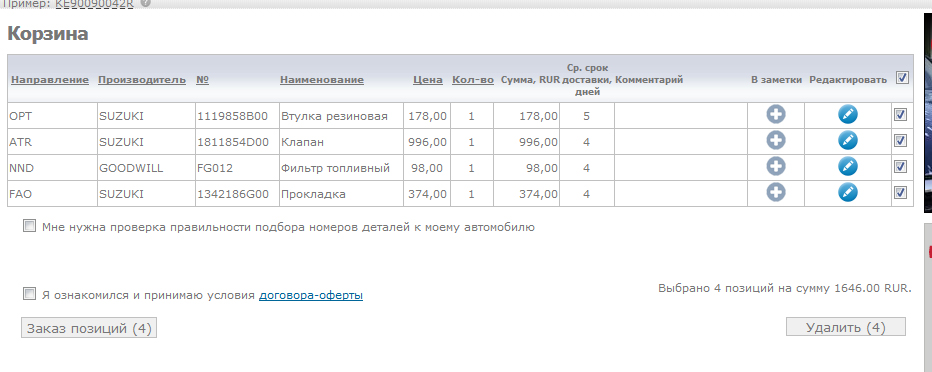Open the договора-оферты link
Viewport: 932px width, 372px height.
(311, 295)
